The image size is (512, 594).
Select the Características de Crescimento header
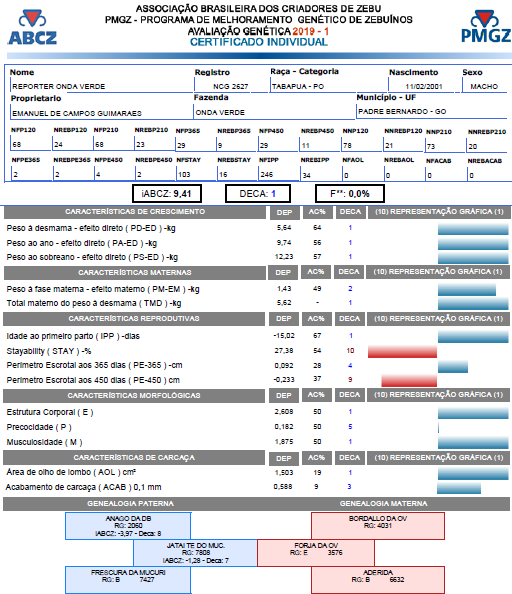click(x=135, y=212)
